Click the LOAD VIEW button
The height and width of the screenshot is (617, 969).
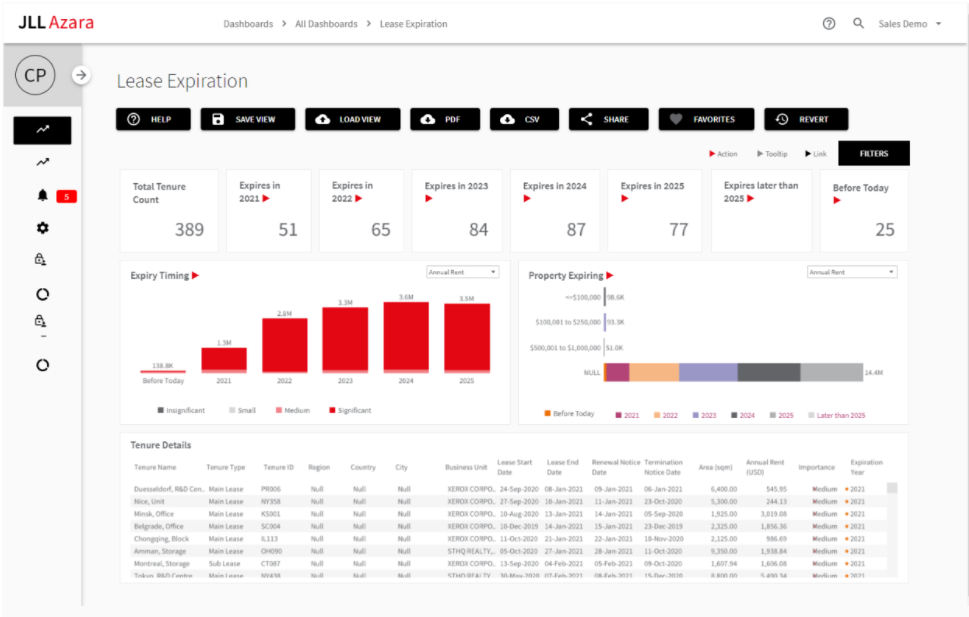pyautogui.click(x=352, y=119)
